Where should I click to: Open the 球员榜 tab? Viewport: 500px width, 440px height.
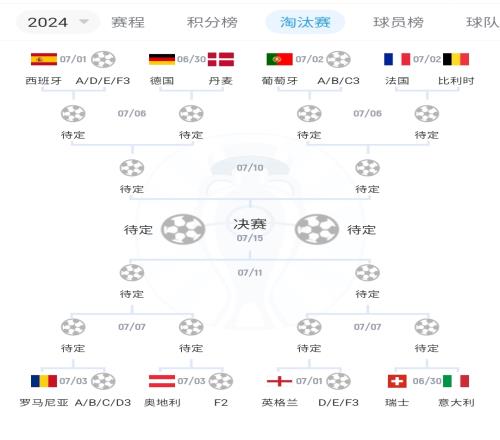pos(398,22)
